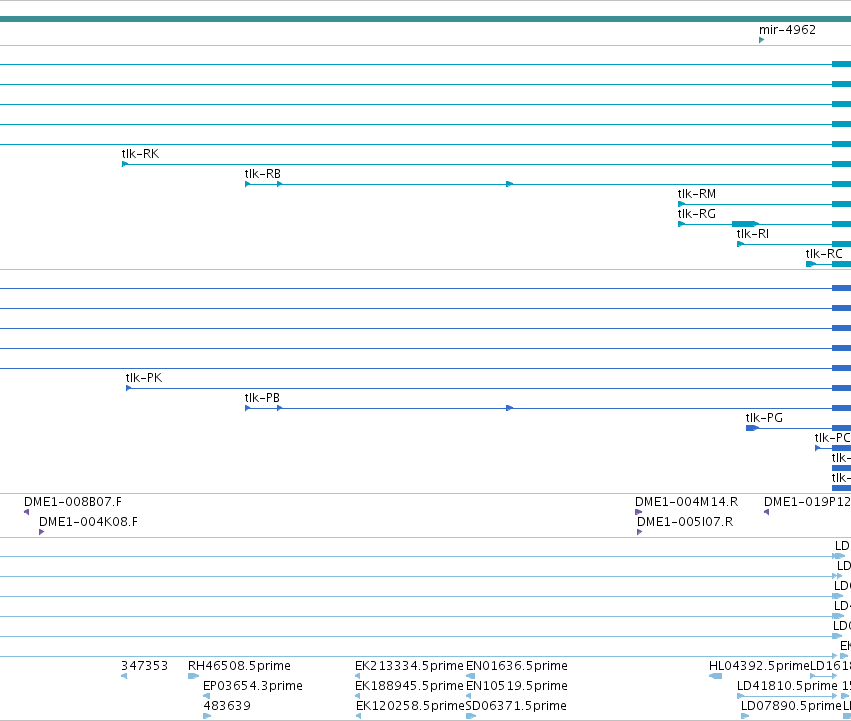Image resolution: width=851 pixels, height=721 pixels.
Task: Select the tlk-RG transcript label
Action: 697,214
